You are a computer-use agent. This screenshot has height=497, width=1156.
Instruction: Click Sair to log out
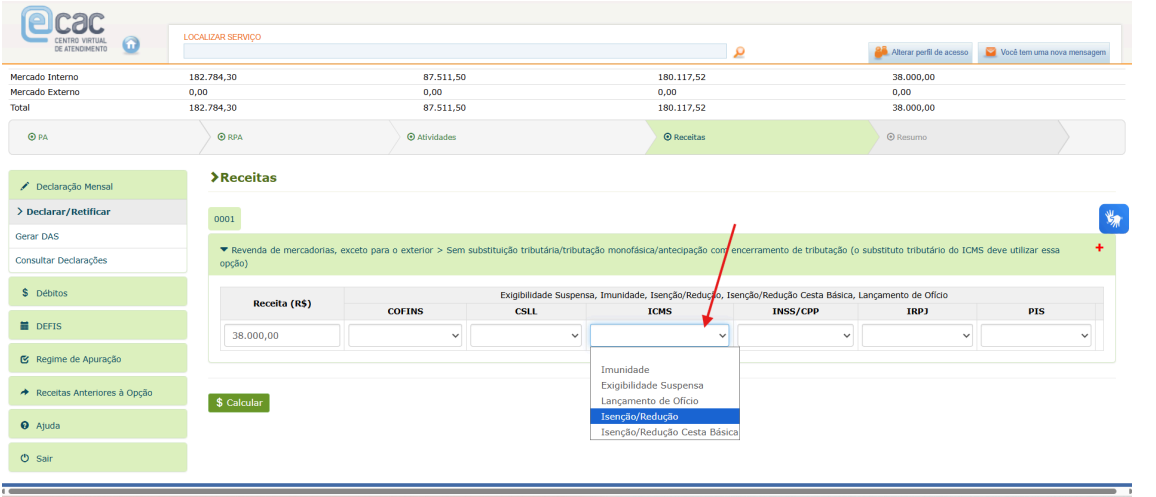pyautogui.click(x=97, y=457)
